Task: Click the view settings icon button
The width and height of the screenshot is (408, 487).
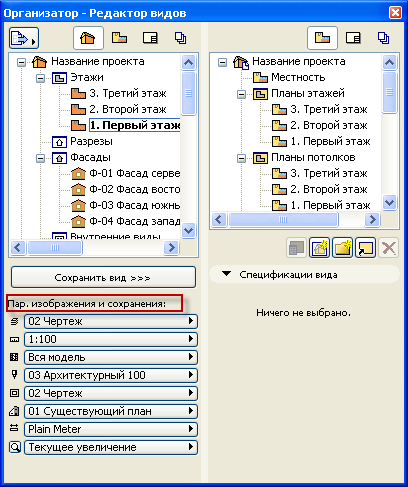Action: click(x=296, y=248)
